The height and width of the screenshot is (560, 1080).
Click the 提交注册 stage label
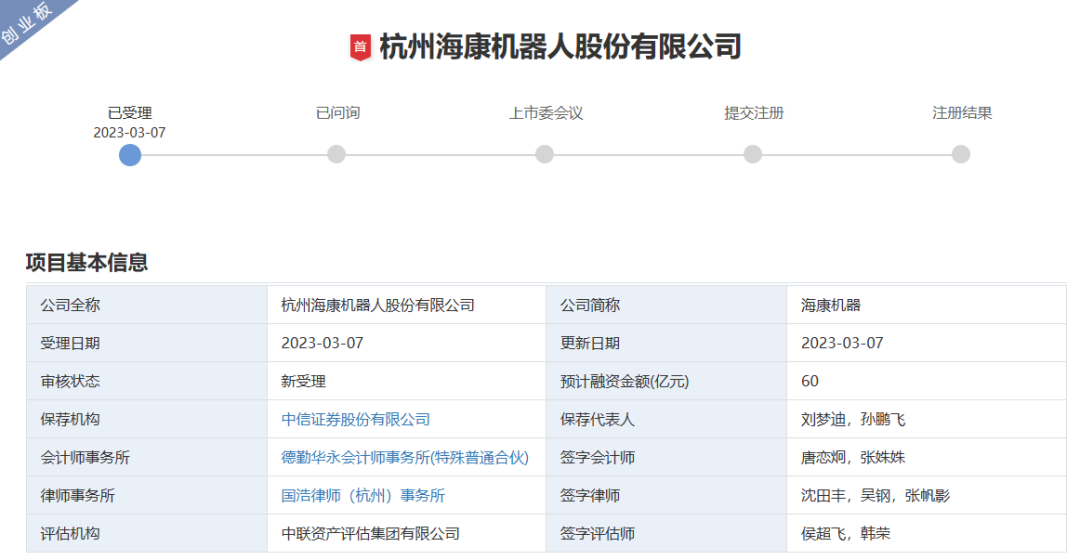point(754,113)
